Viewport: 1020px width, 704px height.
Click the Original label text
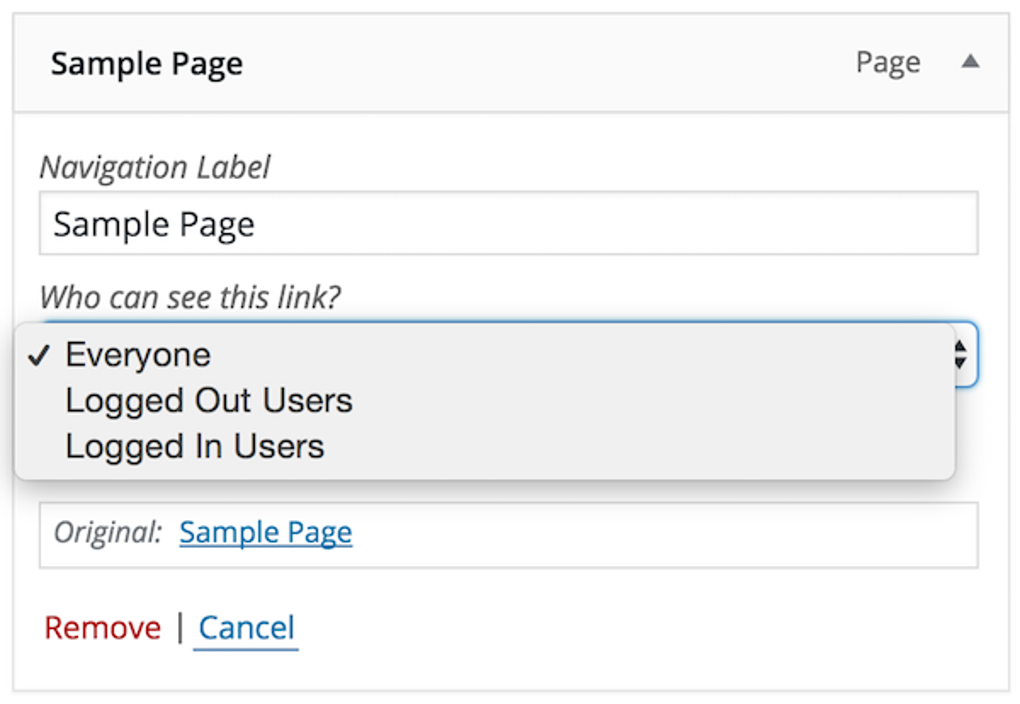tap(106, 531)
